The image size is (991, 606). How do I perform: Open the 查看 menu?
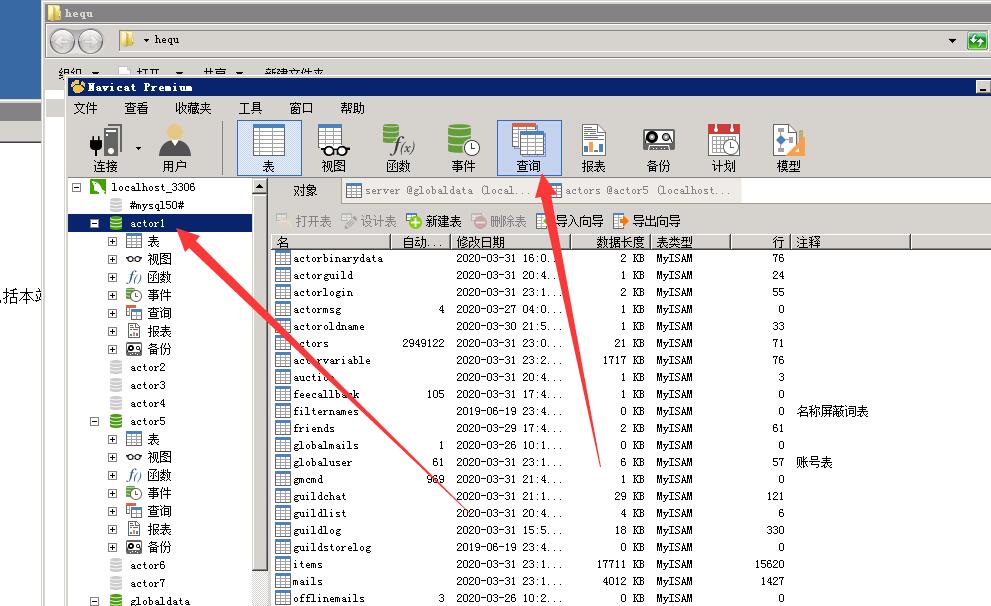(136, 108)
